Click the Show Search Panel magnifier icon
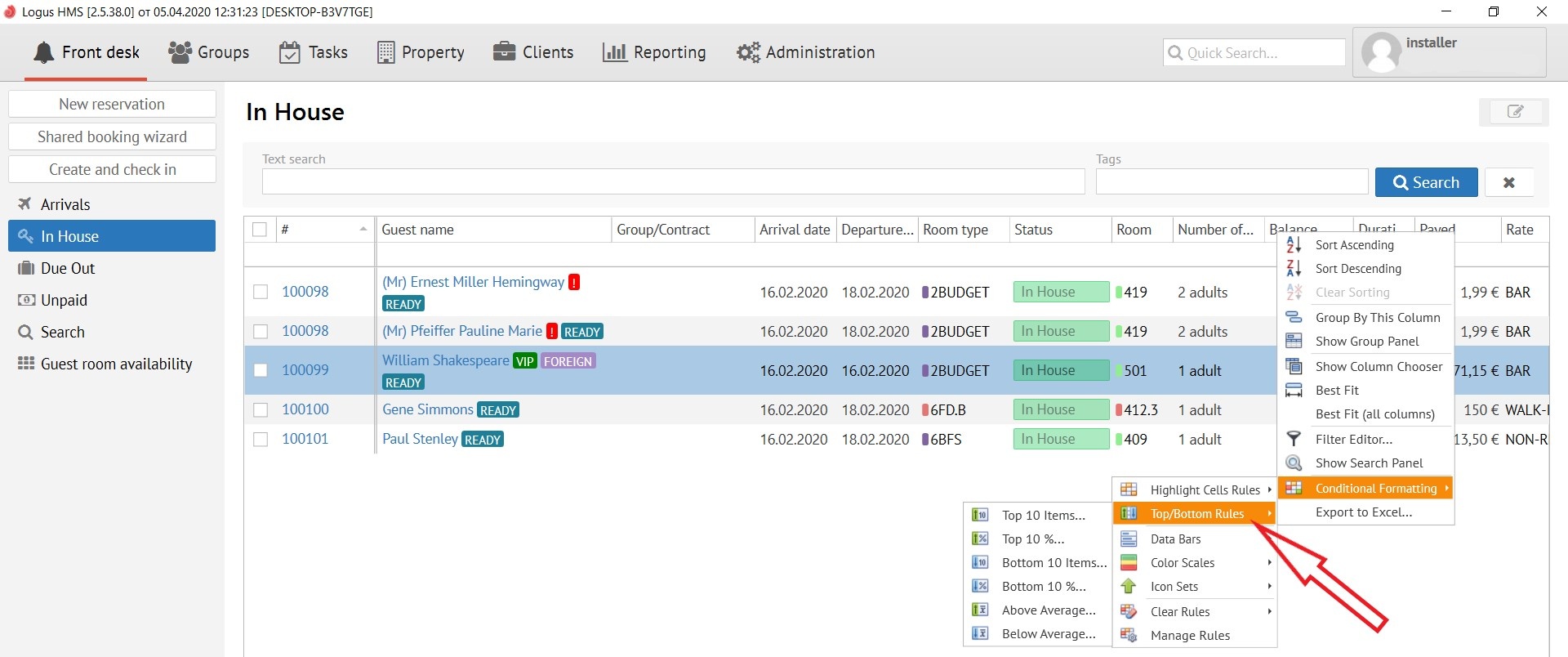Image resolution: width=1568 pixels, height=657 pixels. (1294, 463)
